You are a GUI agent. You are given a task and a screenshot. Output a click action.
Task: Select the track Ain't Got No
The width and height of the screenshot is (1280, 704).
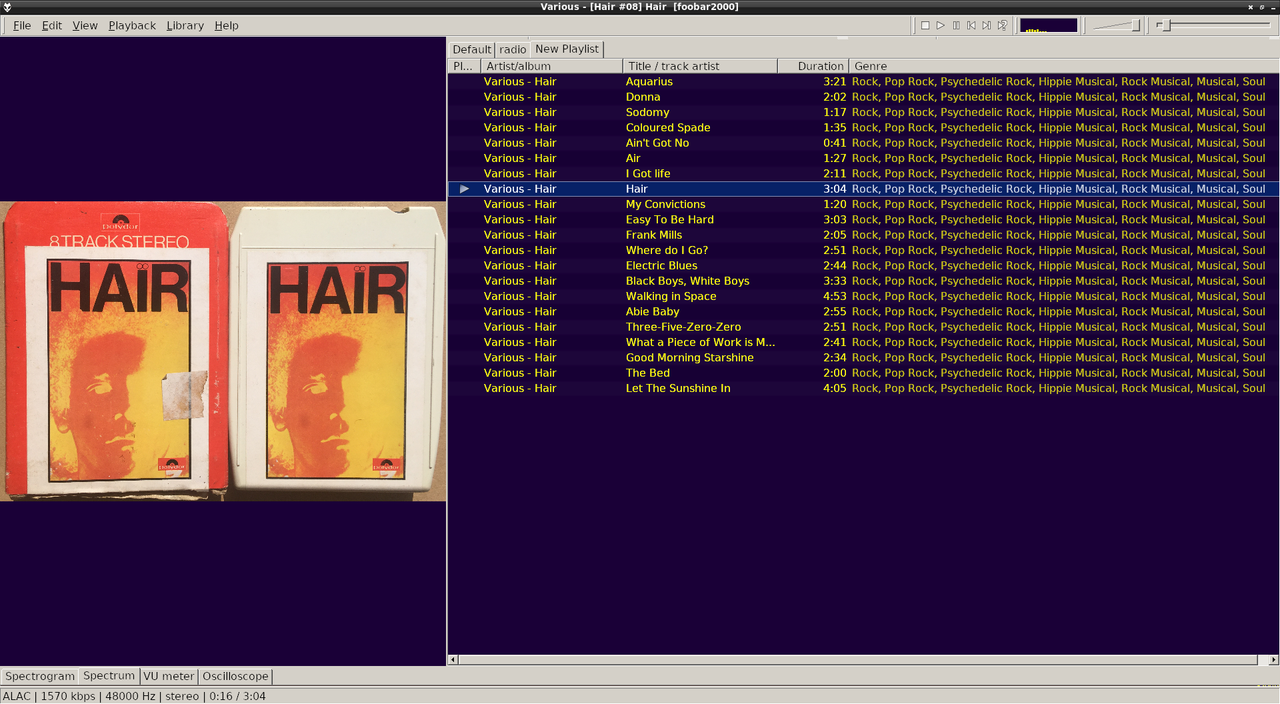pyautogui.click(x=863, y=143)
